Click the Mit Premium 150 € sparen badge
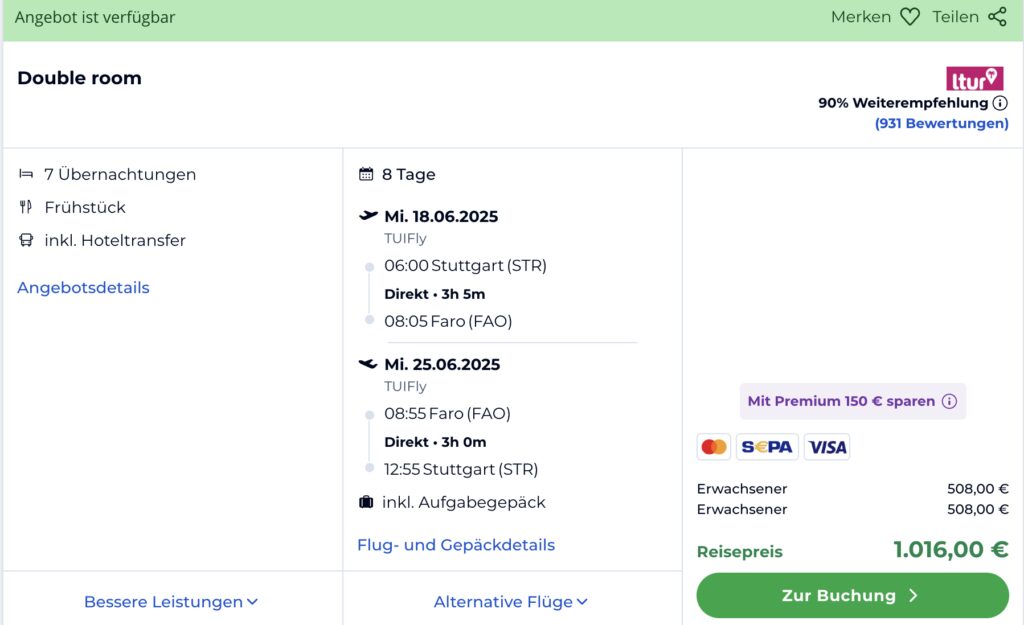Image resolution: width=1024 pixels, height=625 pixels. coord(840,401)
